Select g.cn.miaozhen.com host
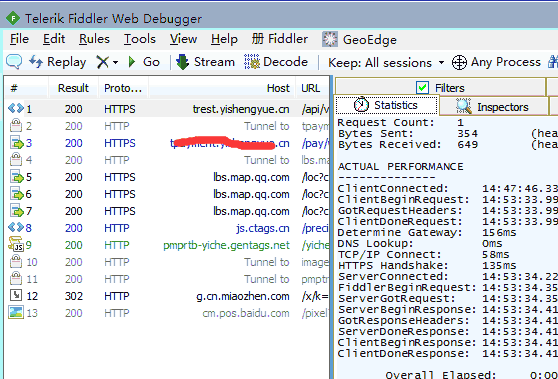The image size is (558, 379). (x=243, y=296)
